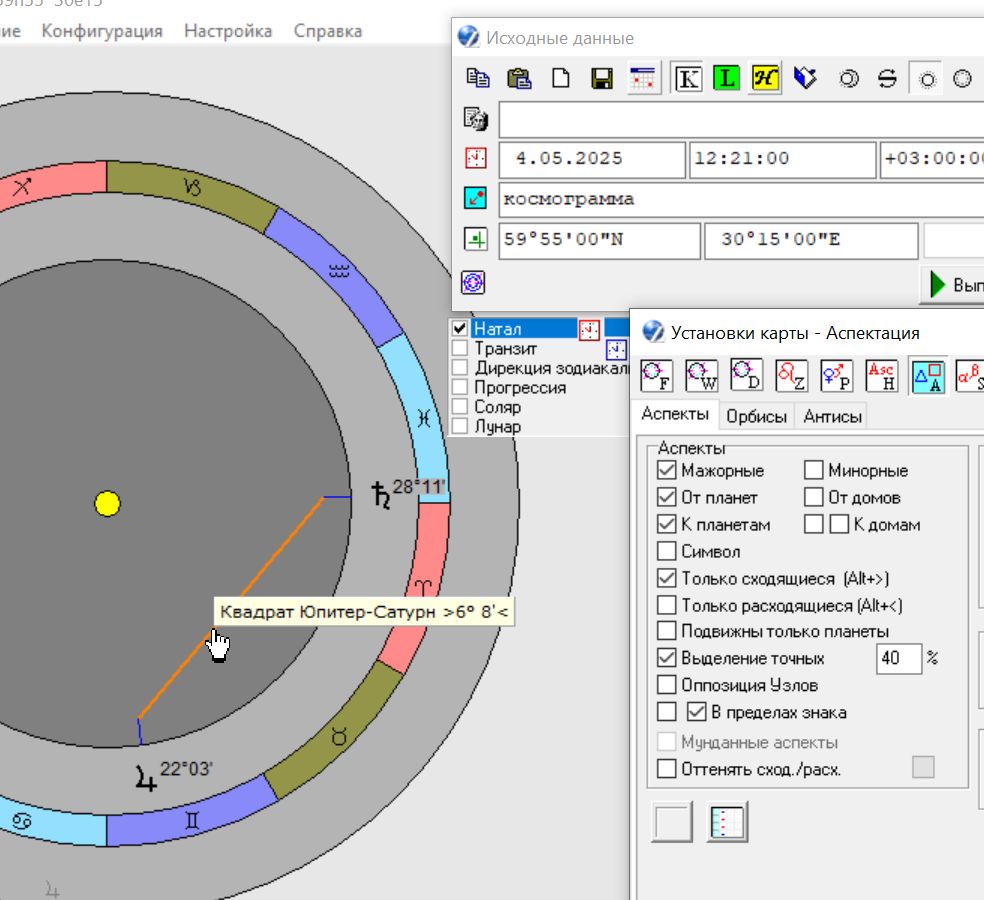Open the Конфигурация menu
Viewport: 984px width, 900px height.
tap(102, 31)
